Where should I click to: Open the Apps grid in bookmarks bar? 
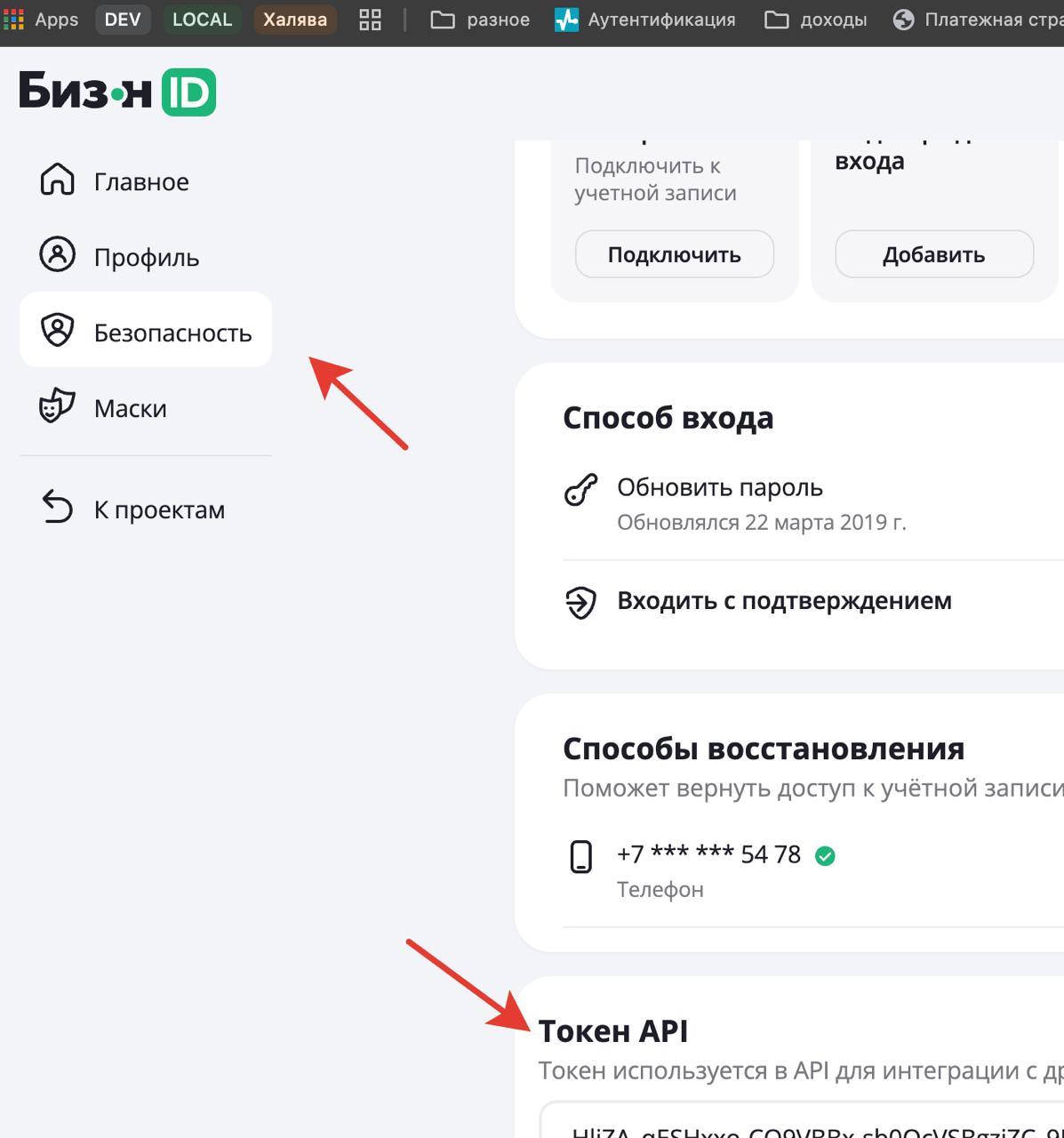(x=41, y=20)
